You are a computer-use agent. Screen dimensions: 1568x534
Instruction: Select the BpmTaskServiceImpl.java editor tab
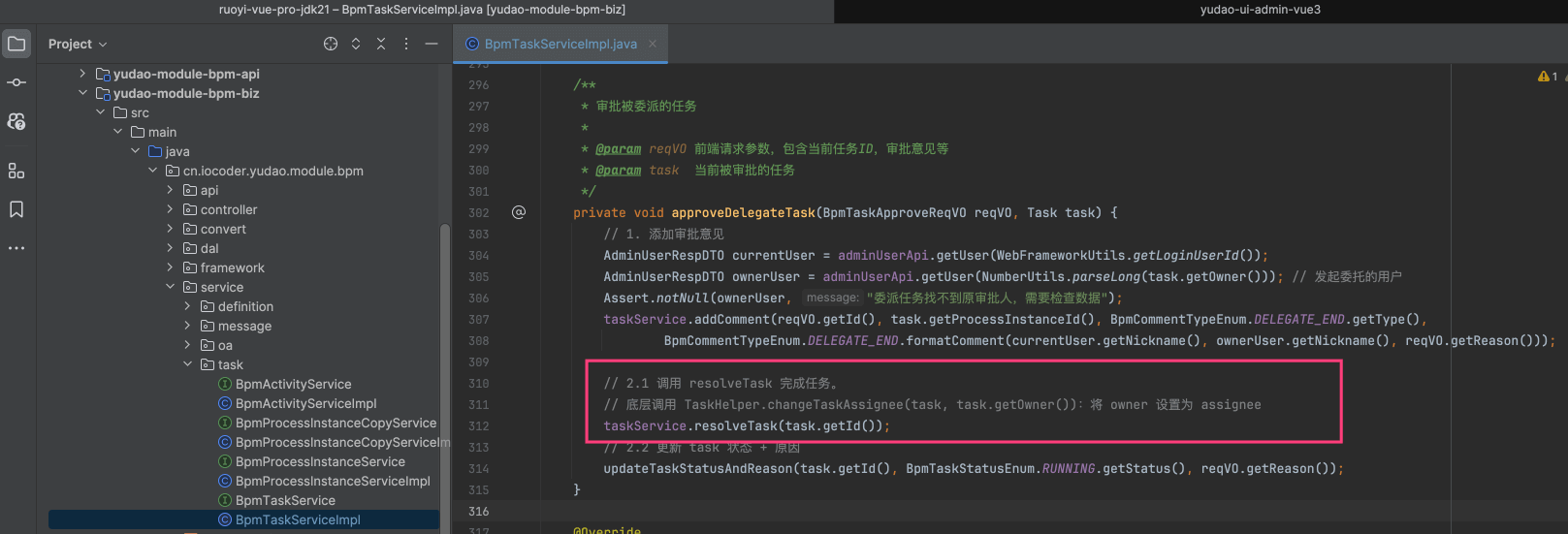(560, 44)
